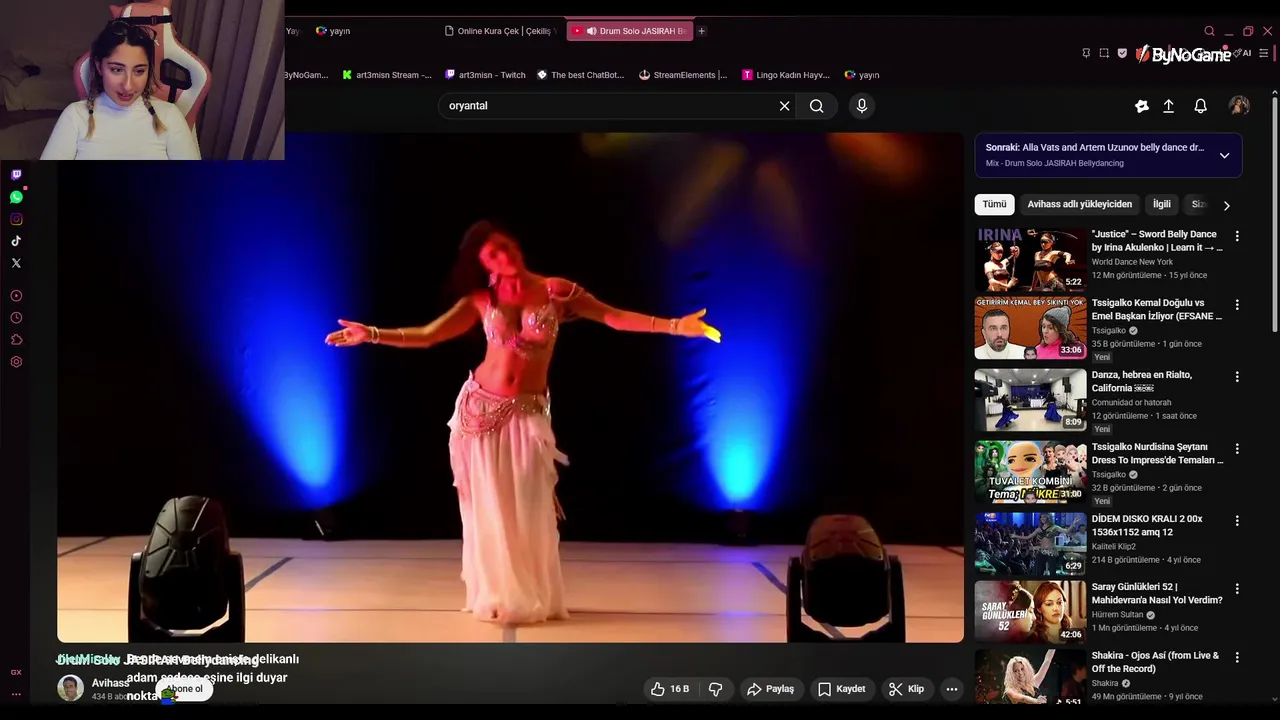Open options for DİDEM DISKO KRALI video
Screen dimensions: 1280x720
click(x=1237, y=521)
